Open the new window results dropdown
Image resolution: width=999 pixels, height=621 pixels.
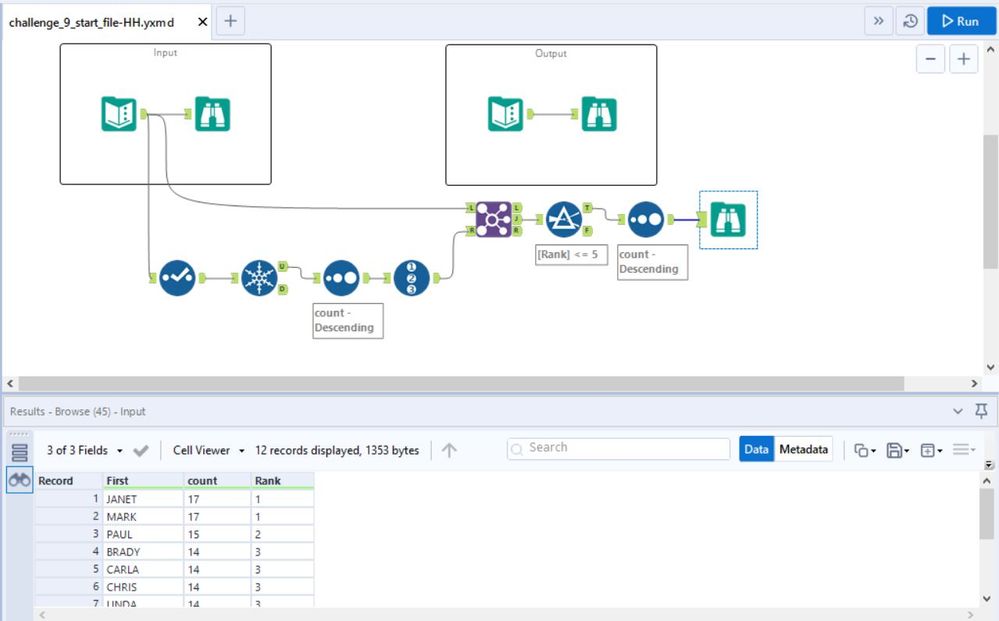(931, 450)
